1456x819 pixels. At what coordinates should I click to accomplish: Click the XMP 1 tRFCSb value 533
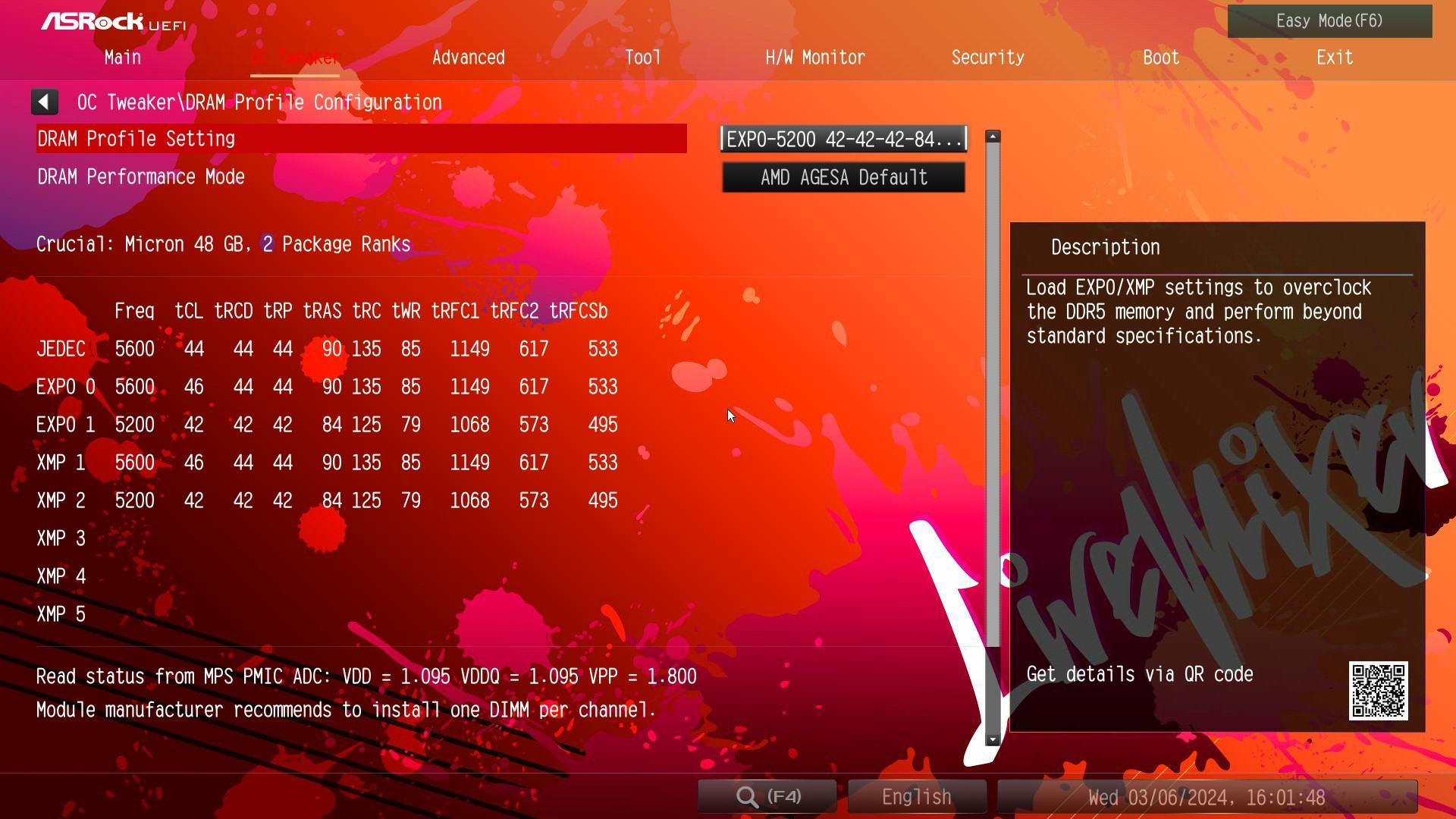(603, 463)
